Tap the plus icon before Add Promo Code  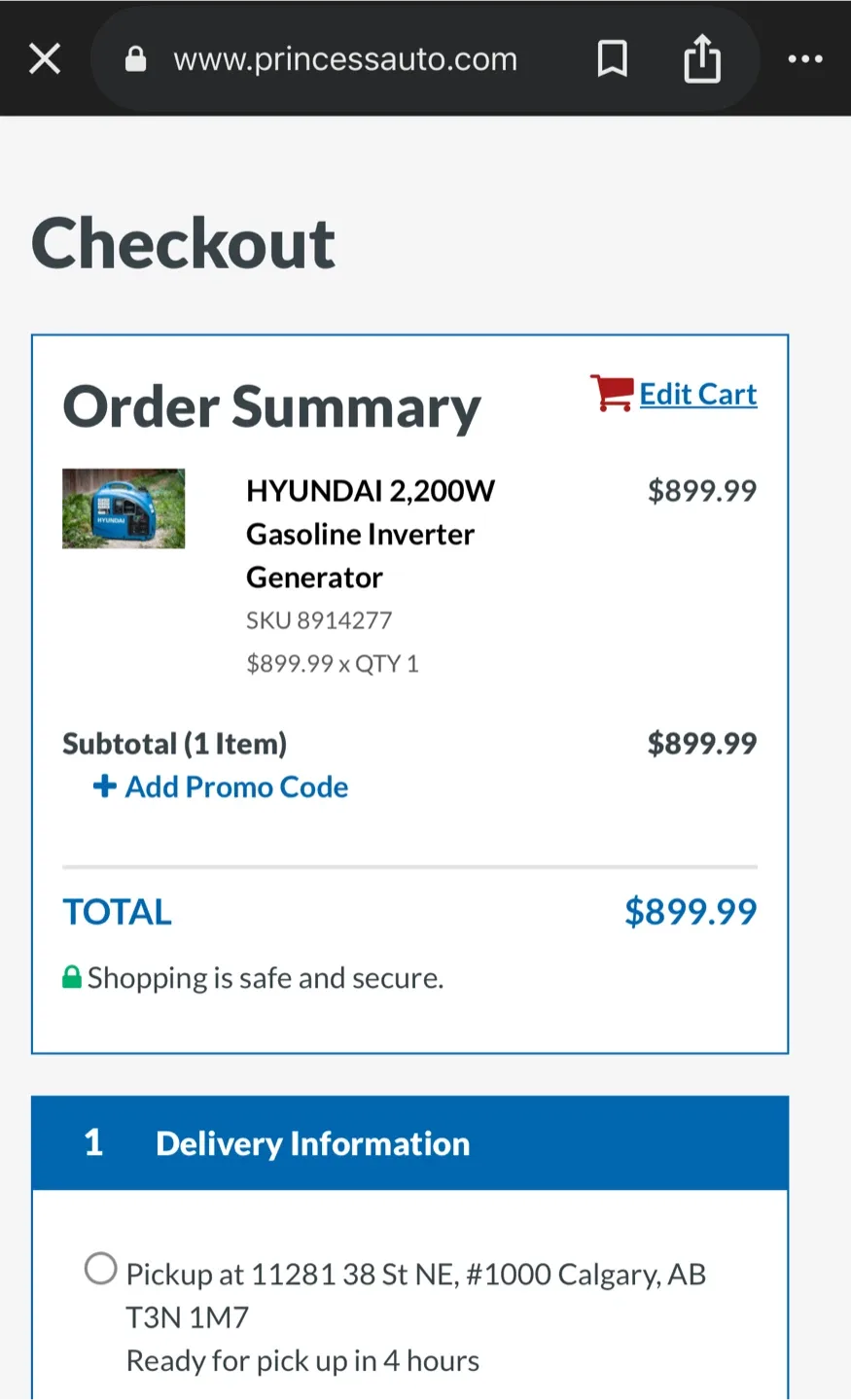[104, 787]
